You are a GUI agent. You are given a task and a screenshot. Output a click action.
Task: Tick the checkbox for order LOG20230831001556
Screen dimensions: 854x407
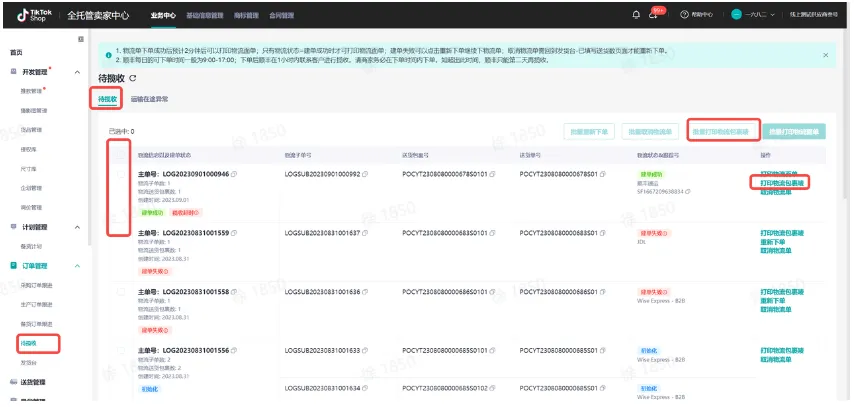click(120, 350)
